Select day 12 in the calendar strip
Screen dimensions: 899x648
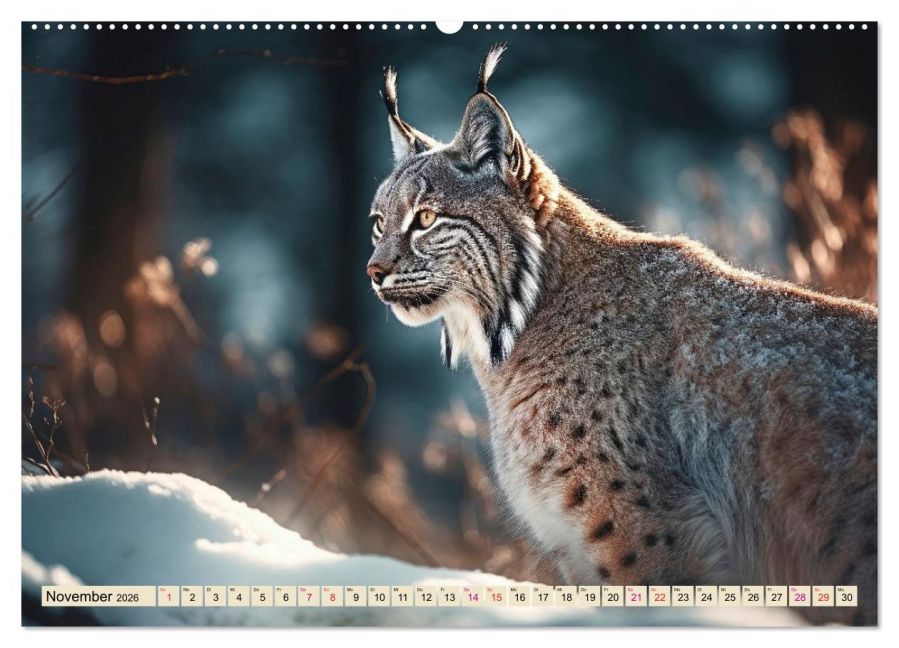[x=426, y=596]
